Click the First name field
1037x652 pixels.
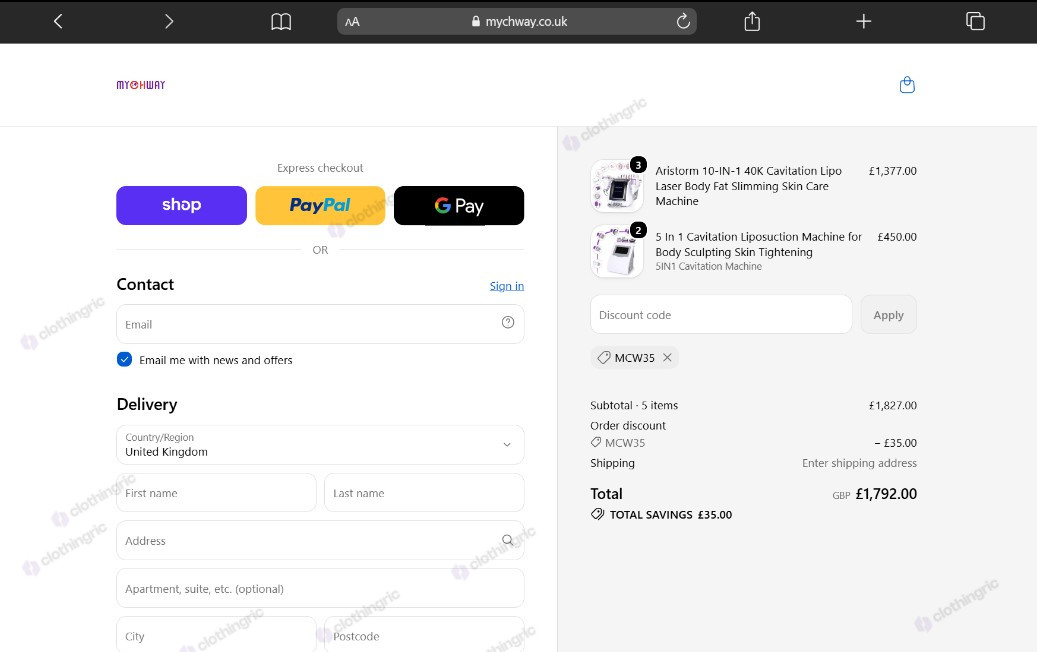pyautogui.click(x=216, y=493)
